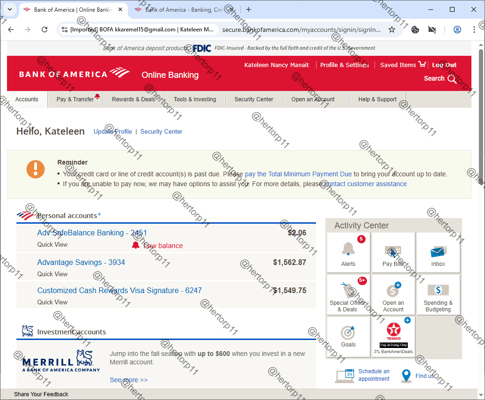Click the $2.06 checking balance
The width and height of the screenshot is (485, 400).
297,233
